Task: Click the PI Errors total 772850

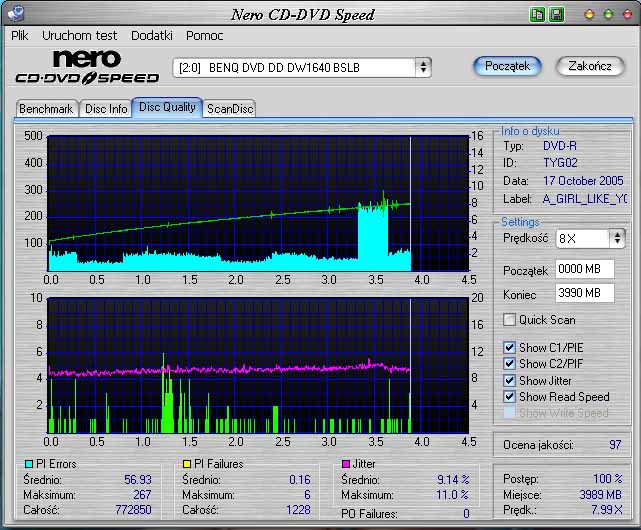Action: coord(133,510)
